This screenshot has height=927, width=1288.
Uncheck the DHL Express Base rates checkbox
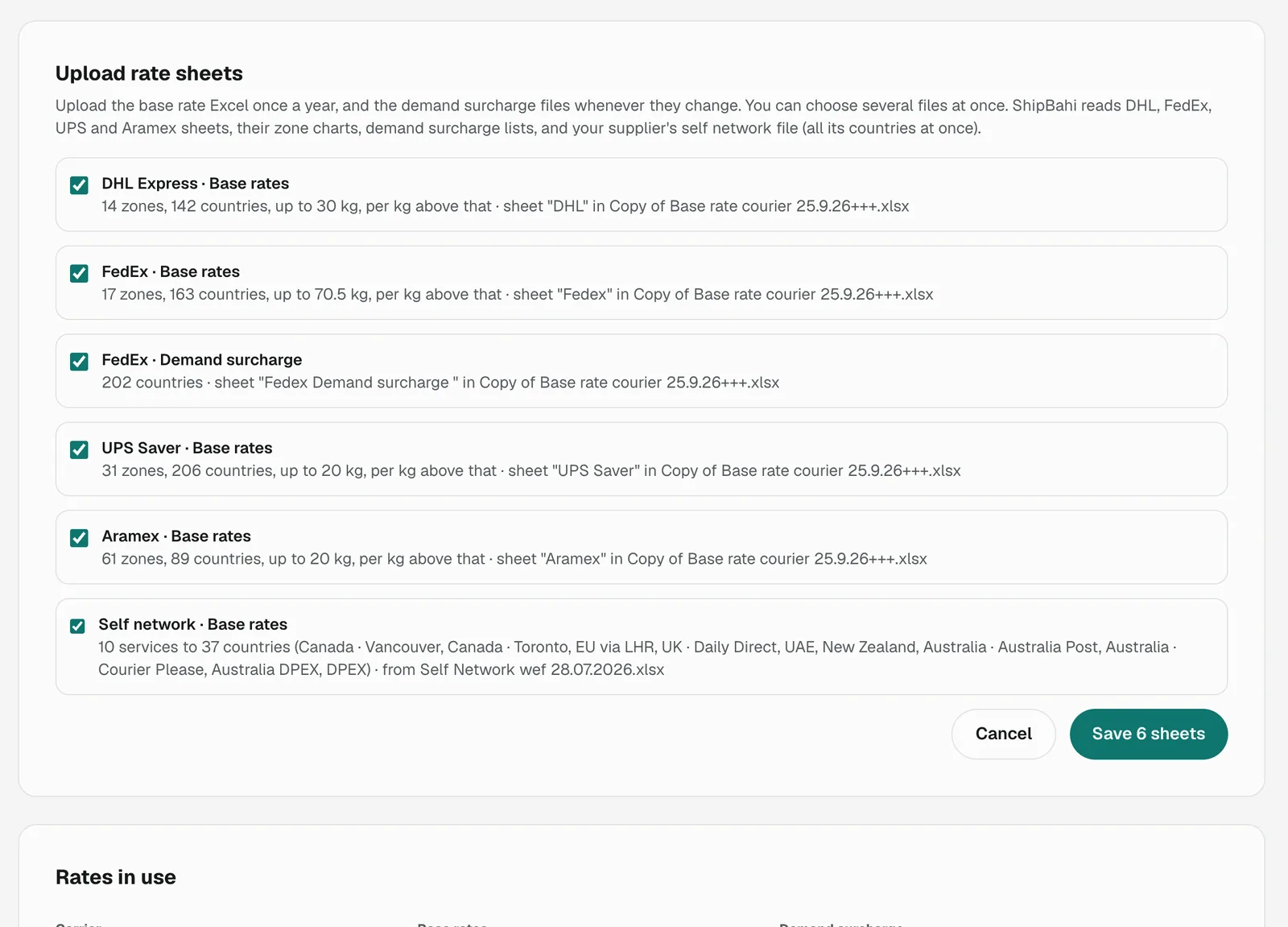[79, 185]
